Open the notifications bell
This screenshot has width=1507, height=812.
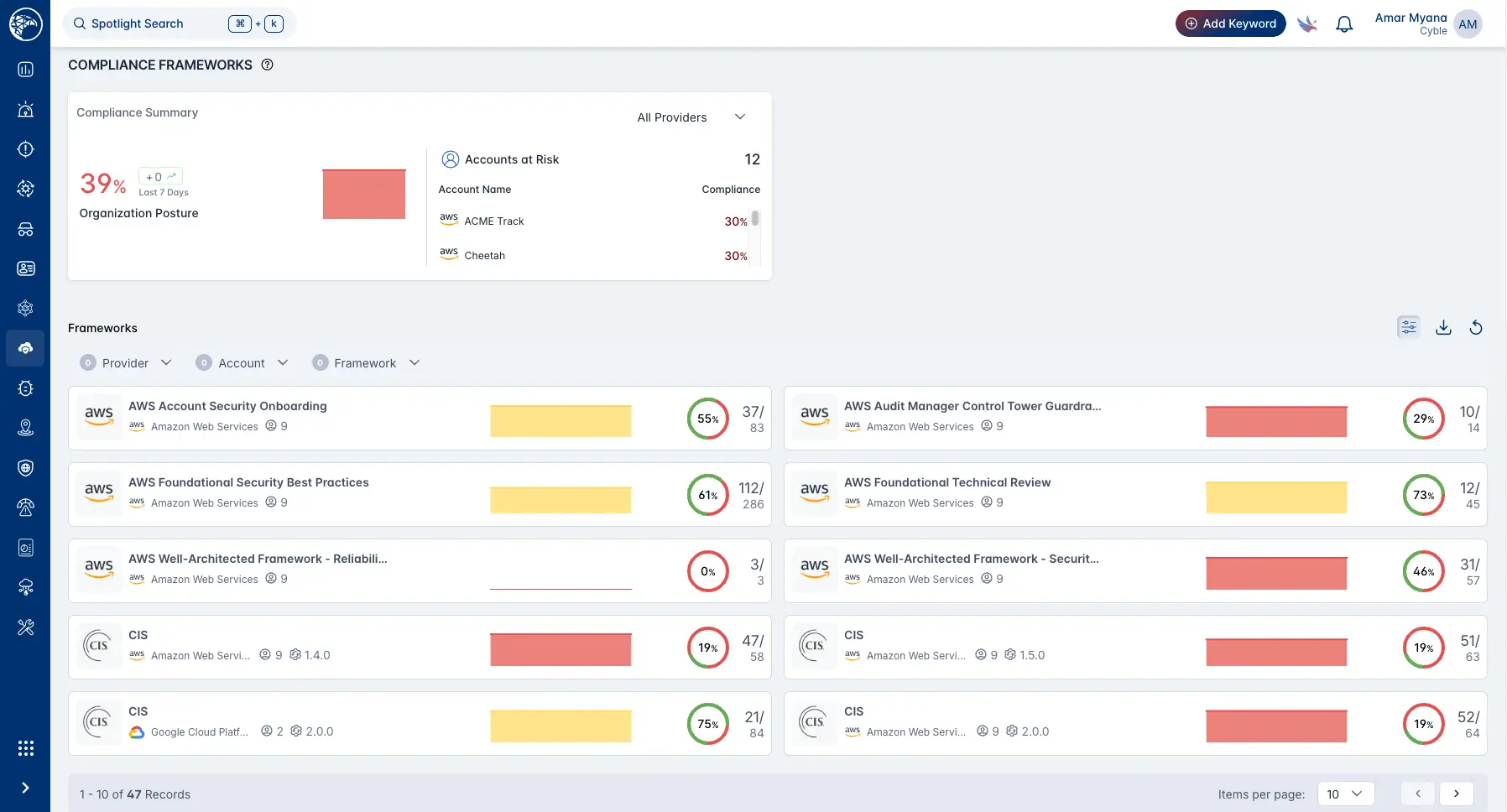1344,24
